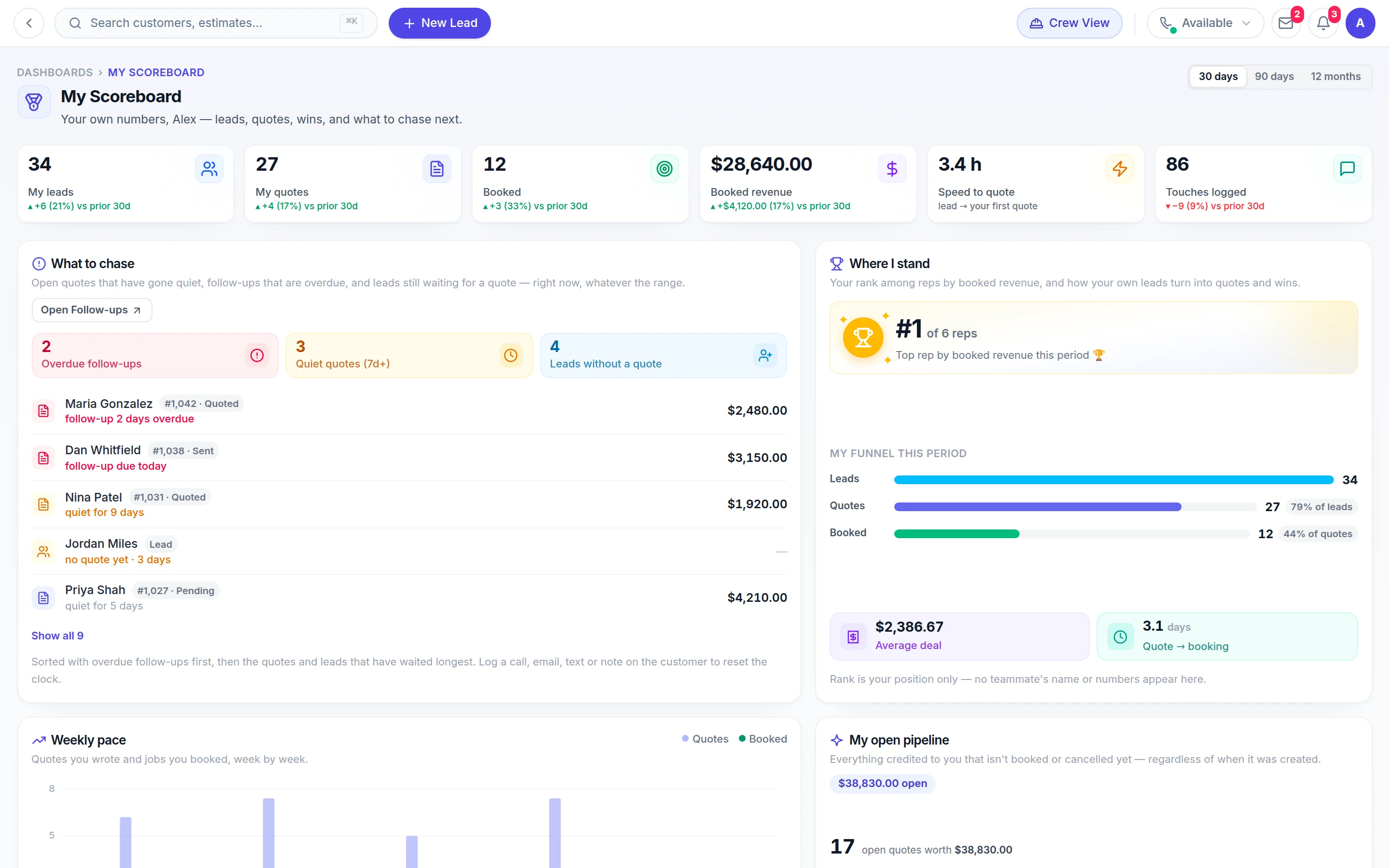Image resolution: width=1389 pixels, height=868 pixels.
Task: Open the notifications bell icon
Action: (1323, 23)
